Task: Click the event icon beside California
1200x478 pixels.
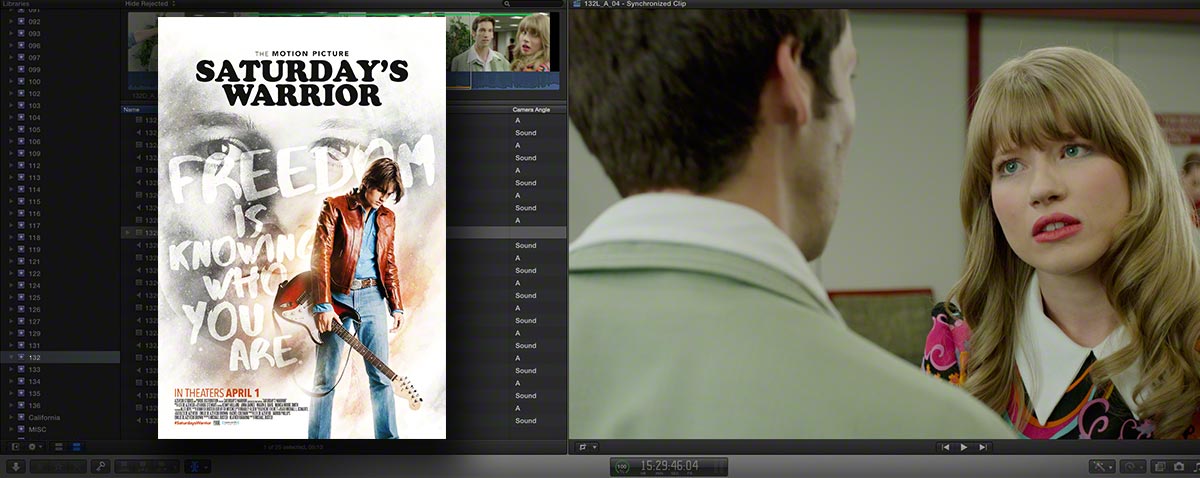Action: click(x=22, y=417)
